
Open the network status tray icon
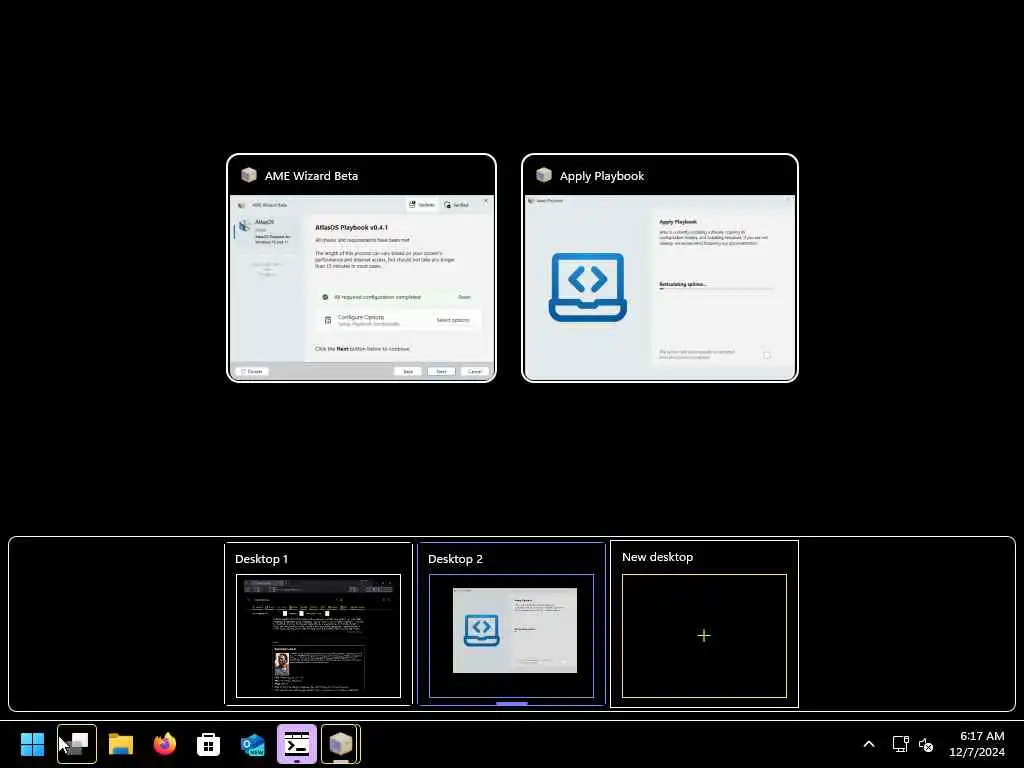[x=901, y=744]
